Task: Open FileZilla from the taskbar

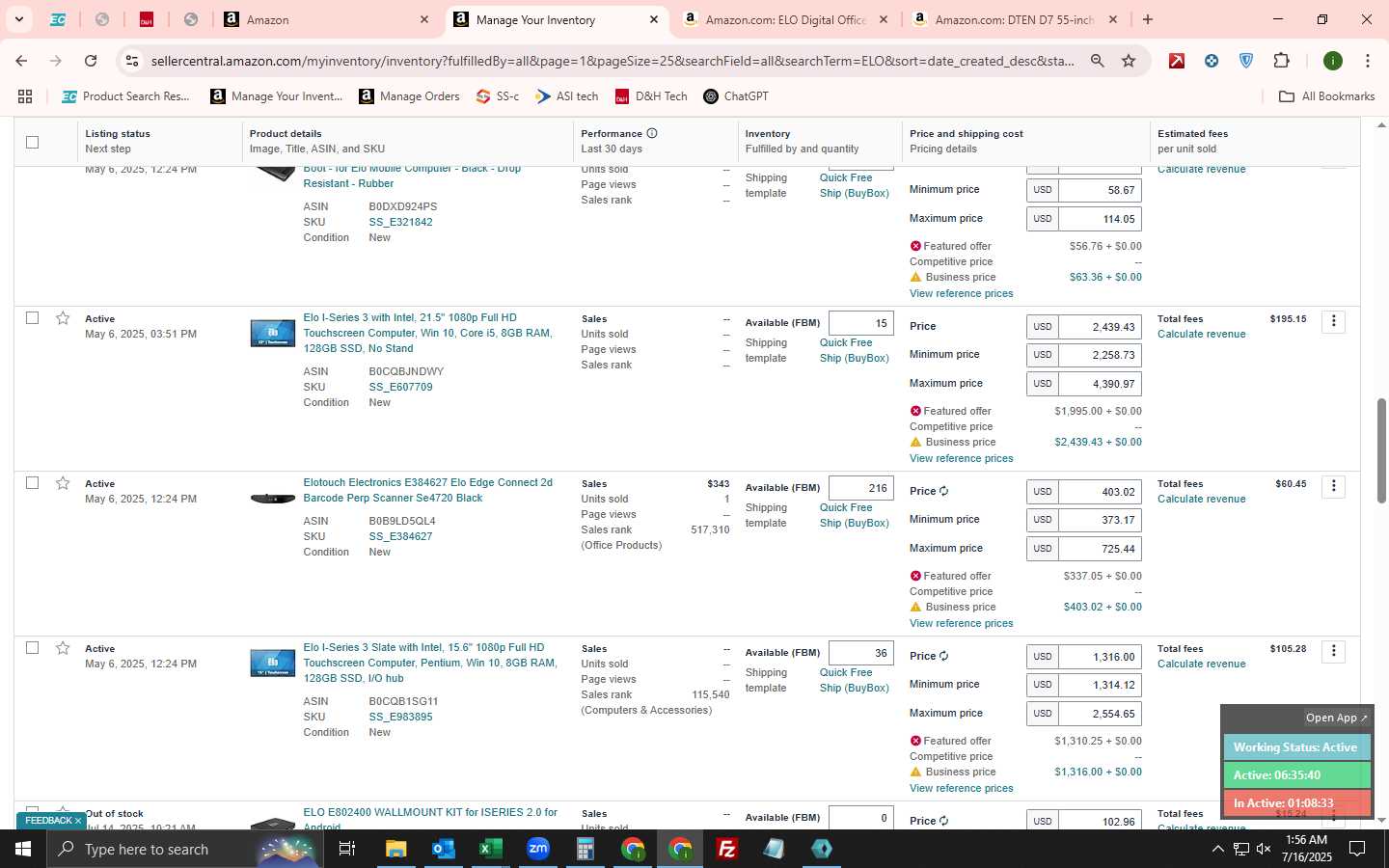Action: click(727, 849)
